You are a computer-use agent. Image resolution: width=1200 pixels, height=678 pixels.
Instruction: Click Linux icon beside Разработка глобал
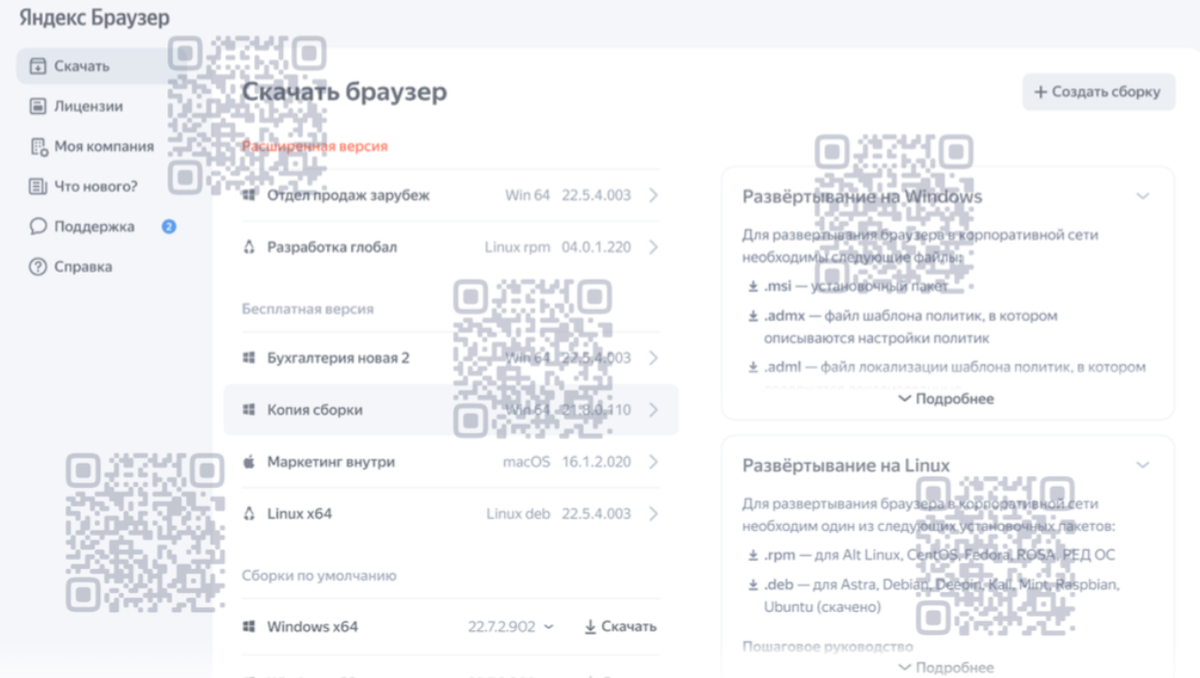tap(249, 247)
